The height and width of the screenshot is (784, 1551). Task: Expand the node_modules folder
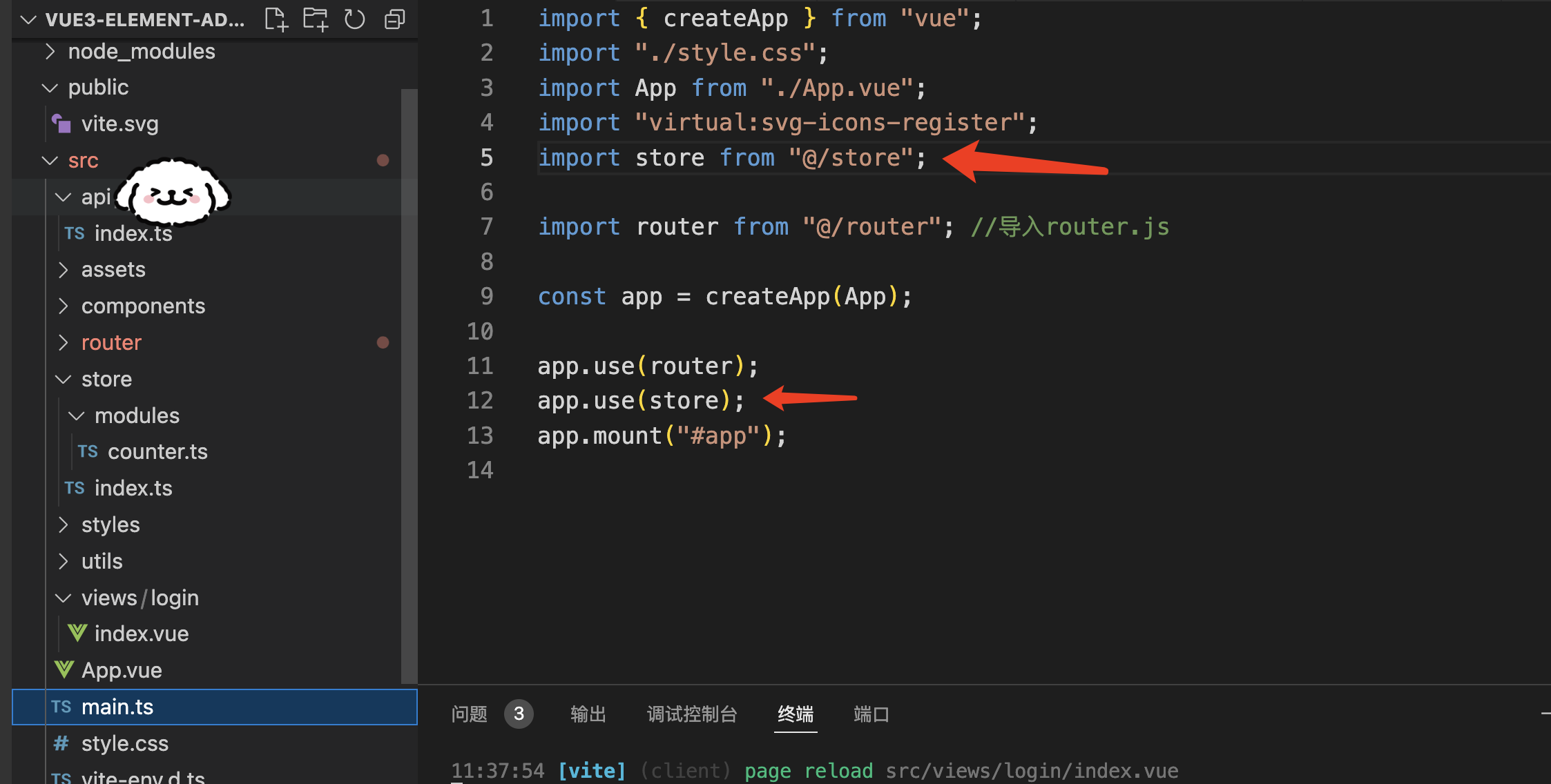(x=141, y=52)
